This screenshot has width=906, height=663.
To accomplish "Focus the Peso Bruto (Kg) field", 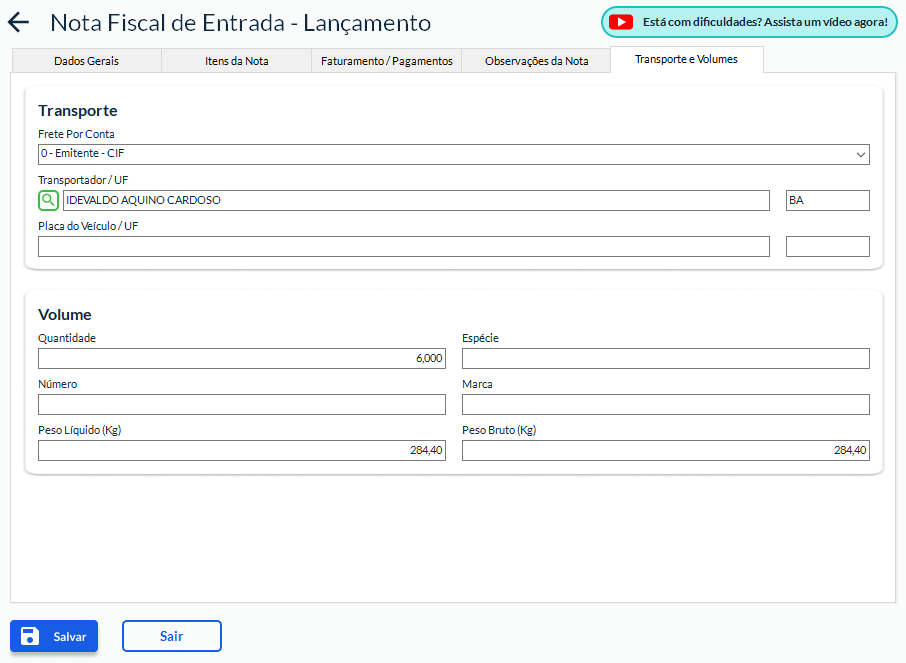I will click(665, 450).
